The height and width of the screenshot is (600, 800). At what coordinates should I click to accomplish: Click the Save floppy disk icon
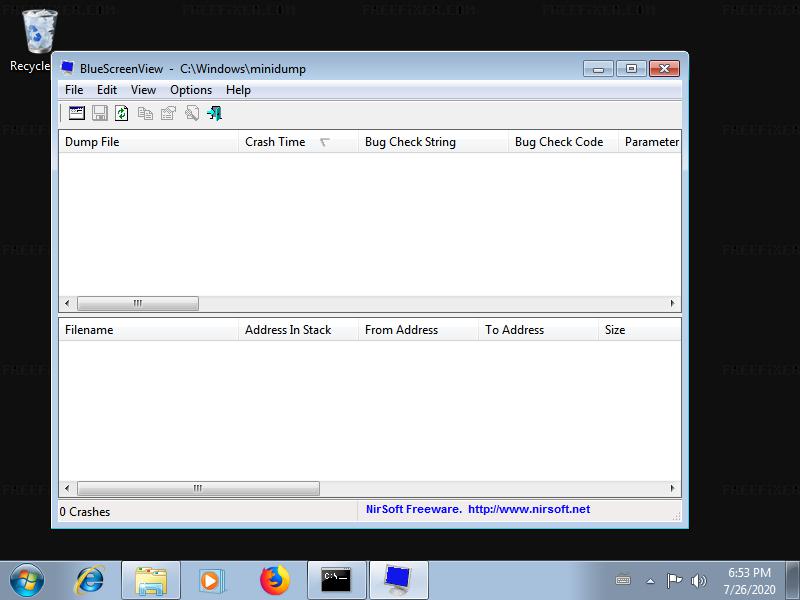pos(99,113)
